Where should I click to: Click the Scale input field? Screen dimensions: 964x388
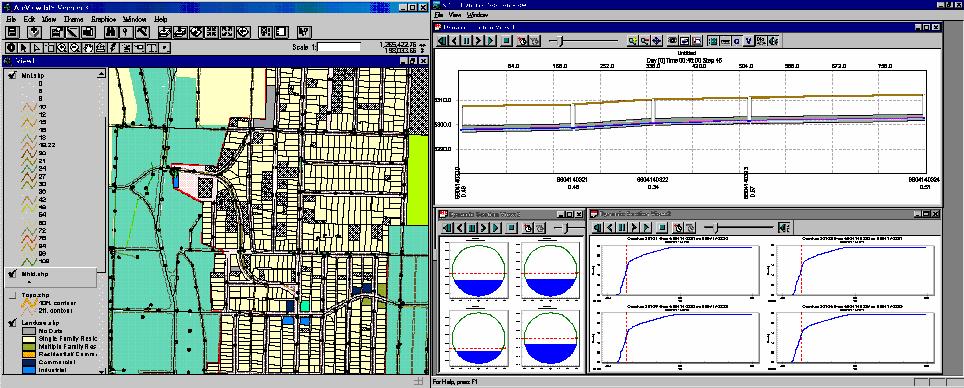[x=339, y=47]
